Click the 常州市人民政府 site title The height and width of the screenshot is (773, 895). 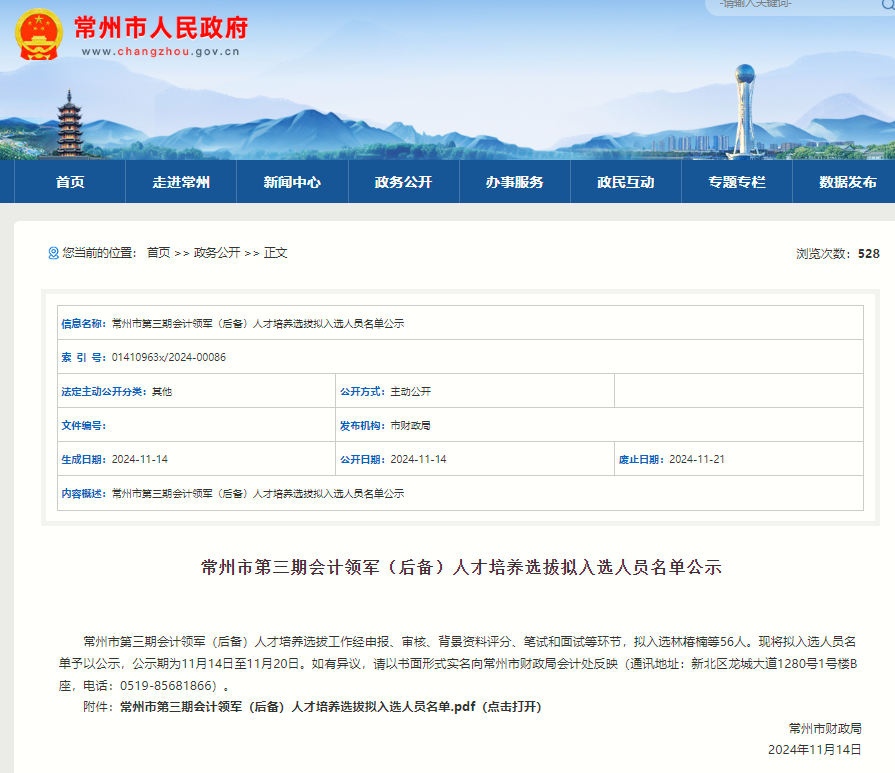161,26
